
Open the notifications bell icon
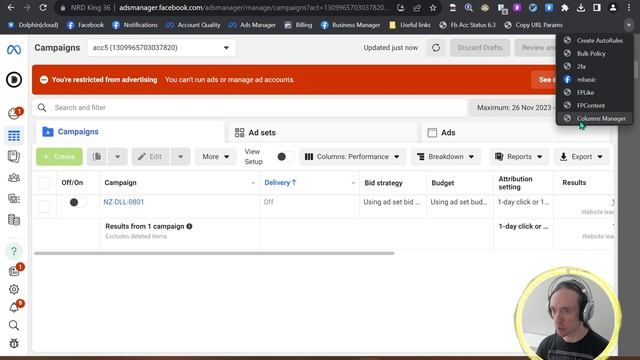14,307
